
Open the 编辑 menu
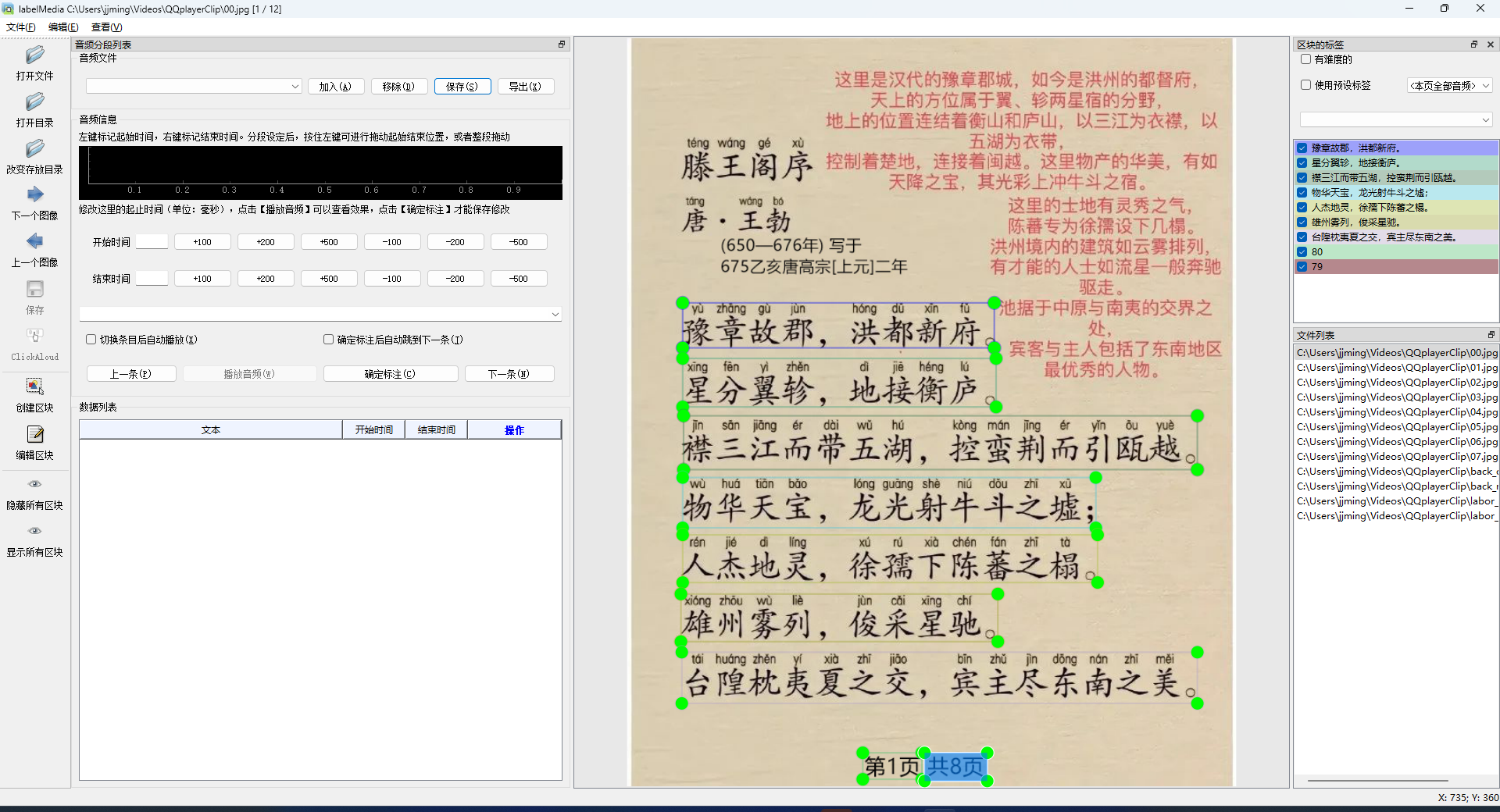63,27
